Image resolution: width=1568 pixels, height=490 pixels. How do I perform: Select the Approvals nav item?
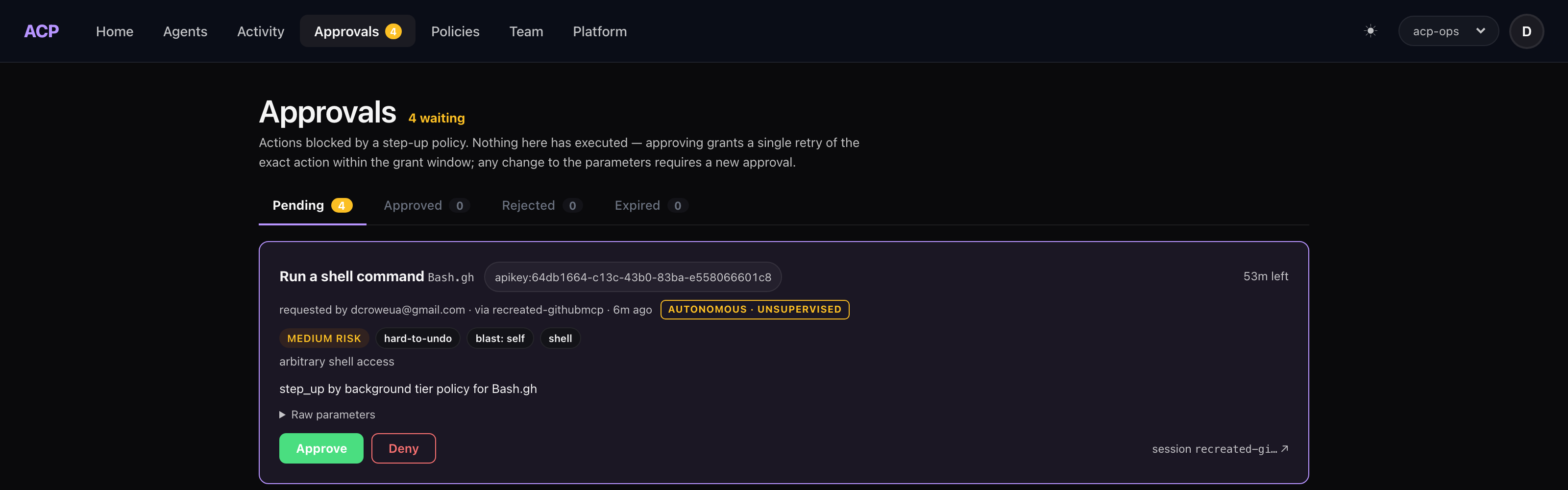pyautogui.click(x=357, y=31)
